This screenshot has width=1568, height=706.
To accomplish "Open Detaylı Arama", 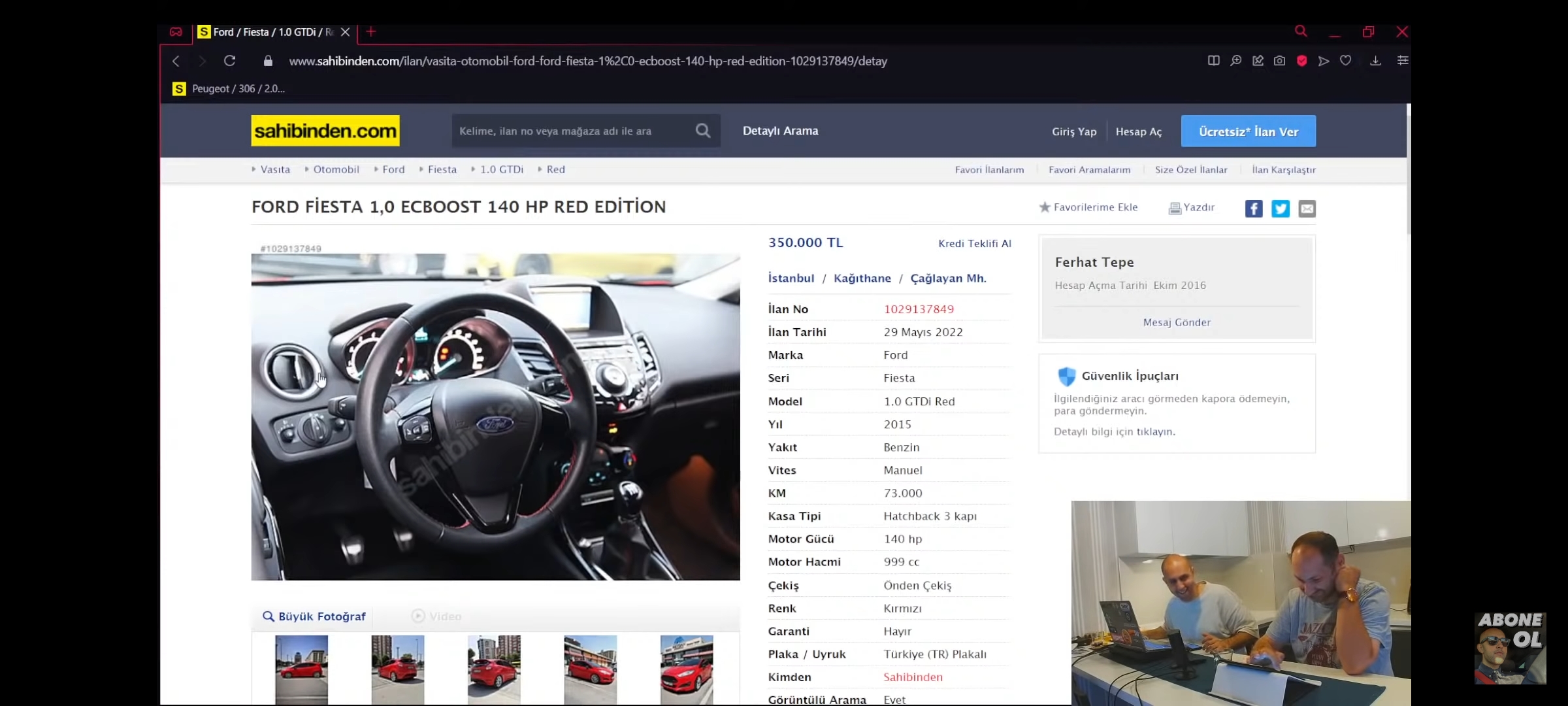I will (780, 131).
